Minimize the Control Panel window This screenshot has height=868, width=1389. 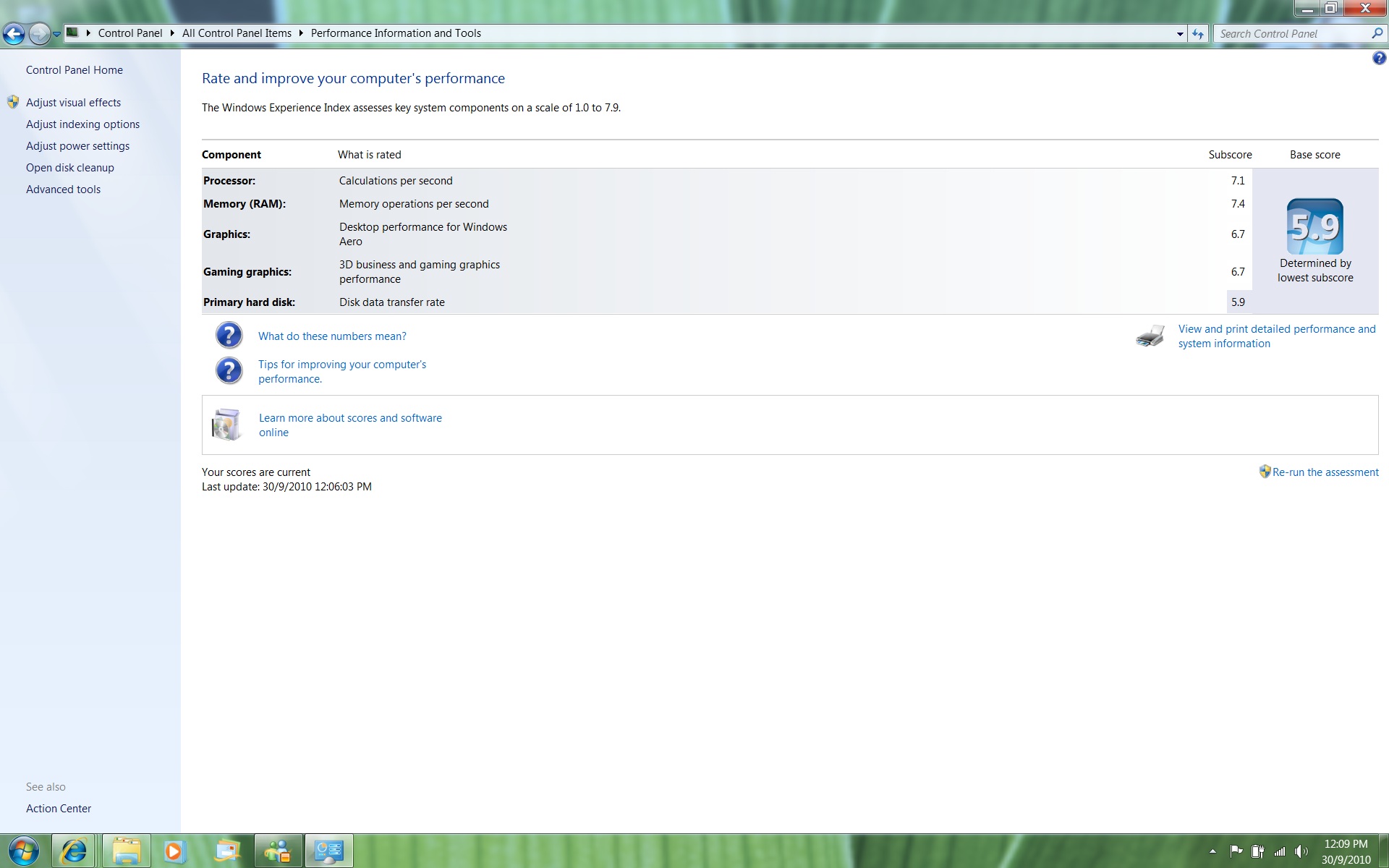1307,9
